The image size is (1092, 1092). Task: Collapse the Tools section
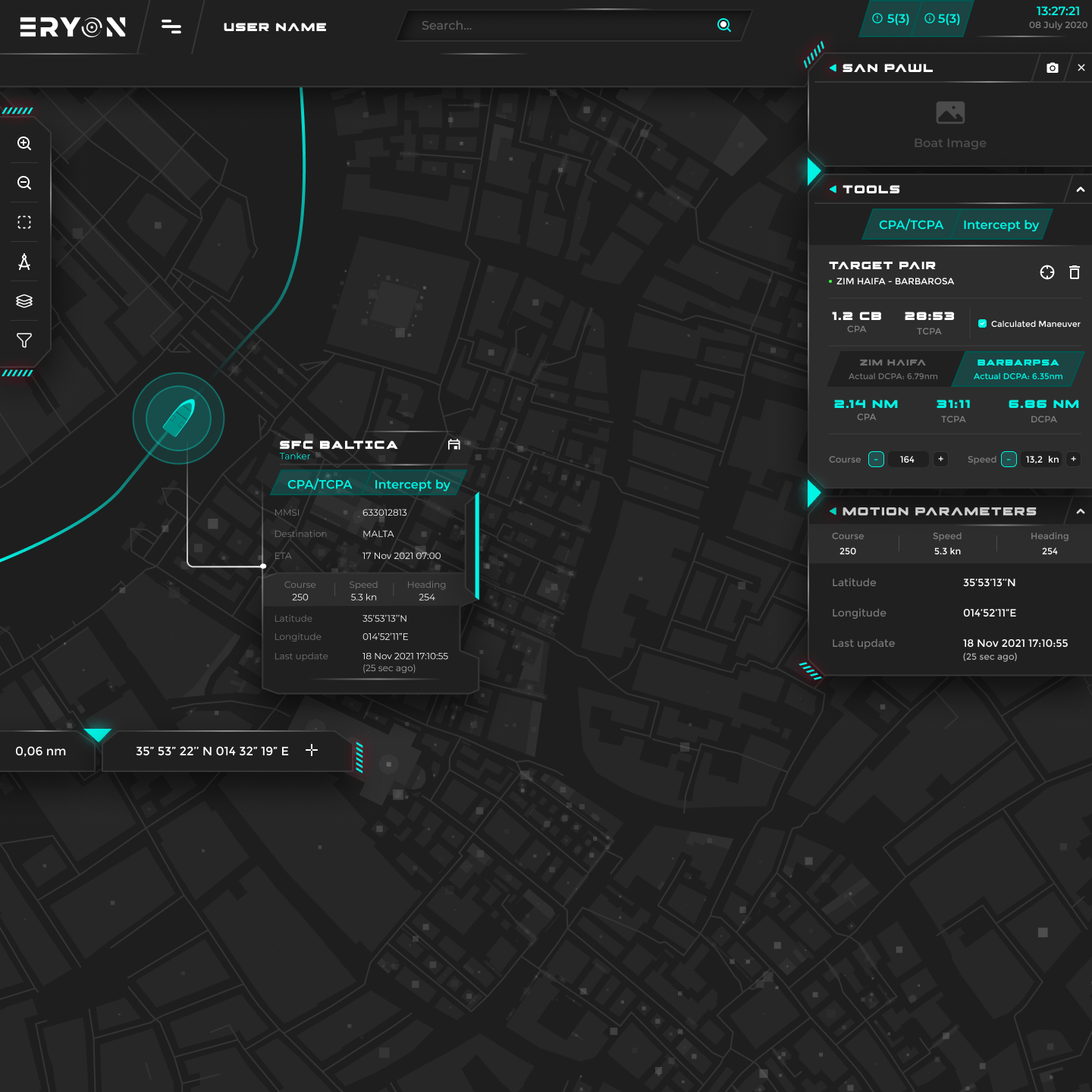tap(1080, 190)
